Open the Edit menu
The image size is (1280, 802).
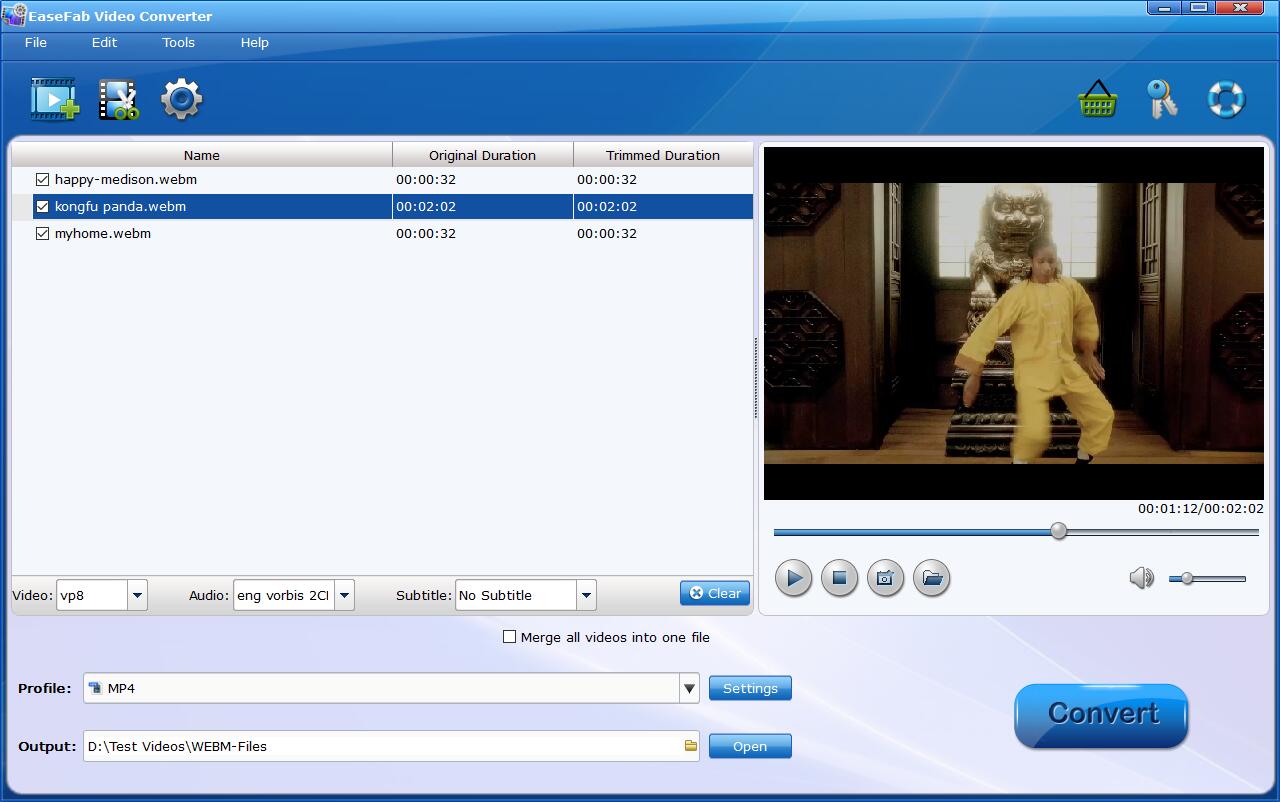tap(104, 42)
